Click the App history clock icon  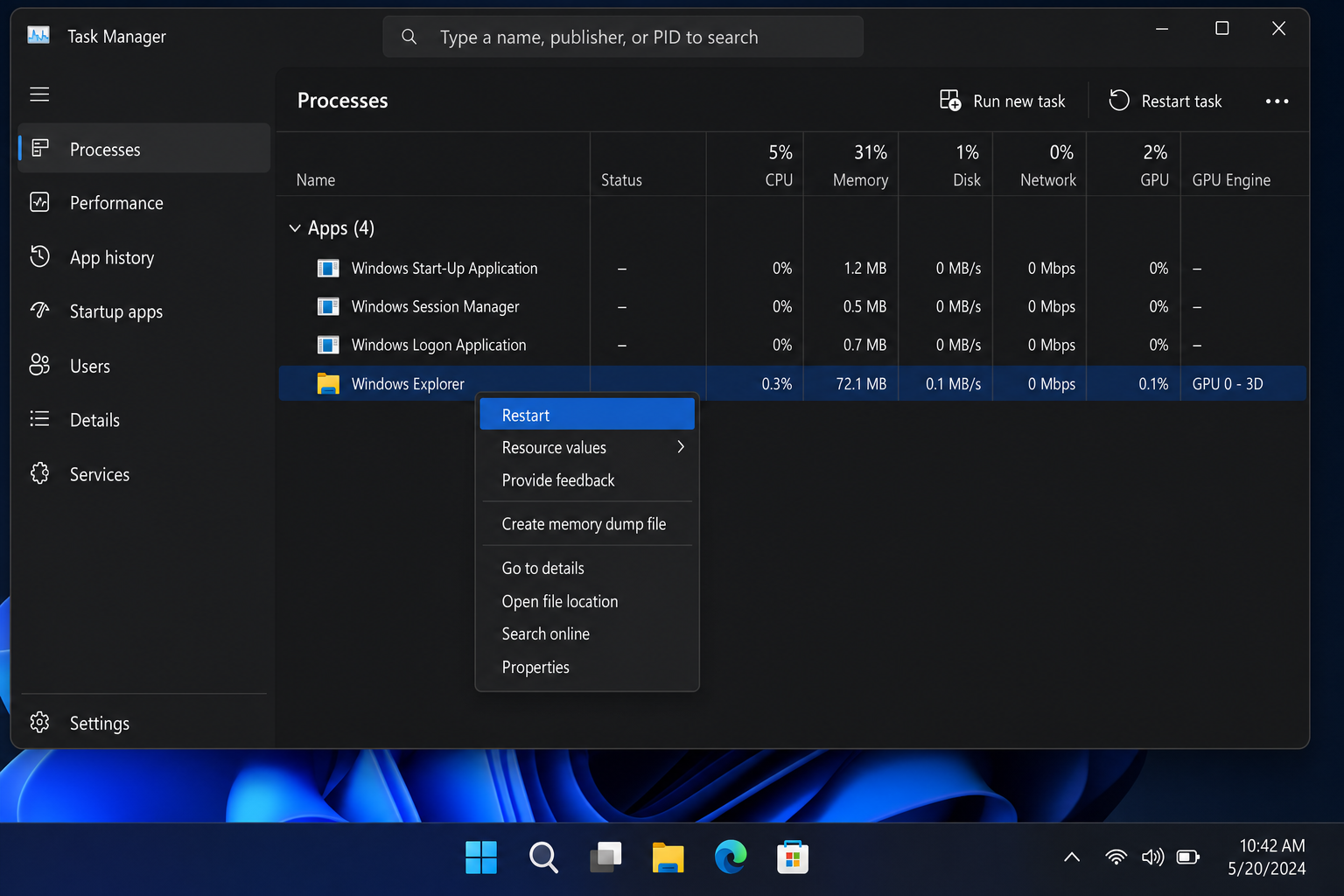(x=39, y=256)
